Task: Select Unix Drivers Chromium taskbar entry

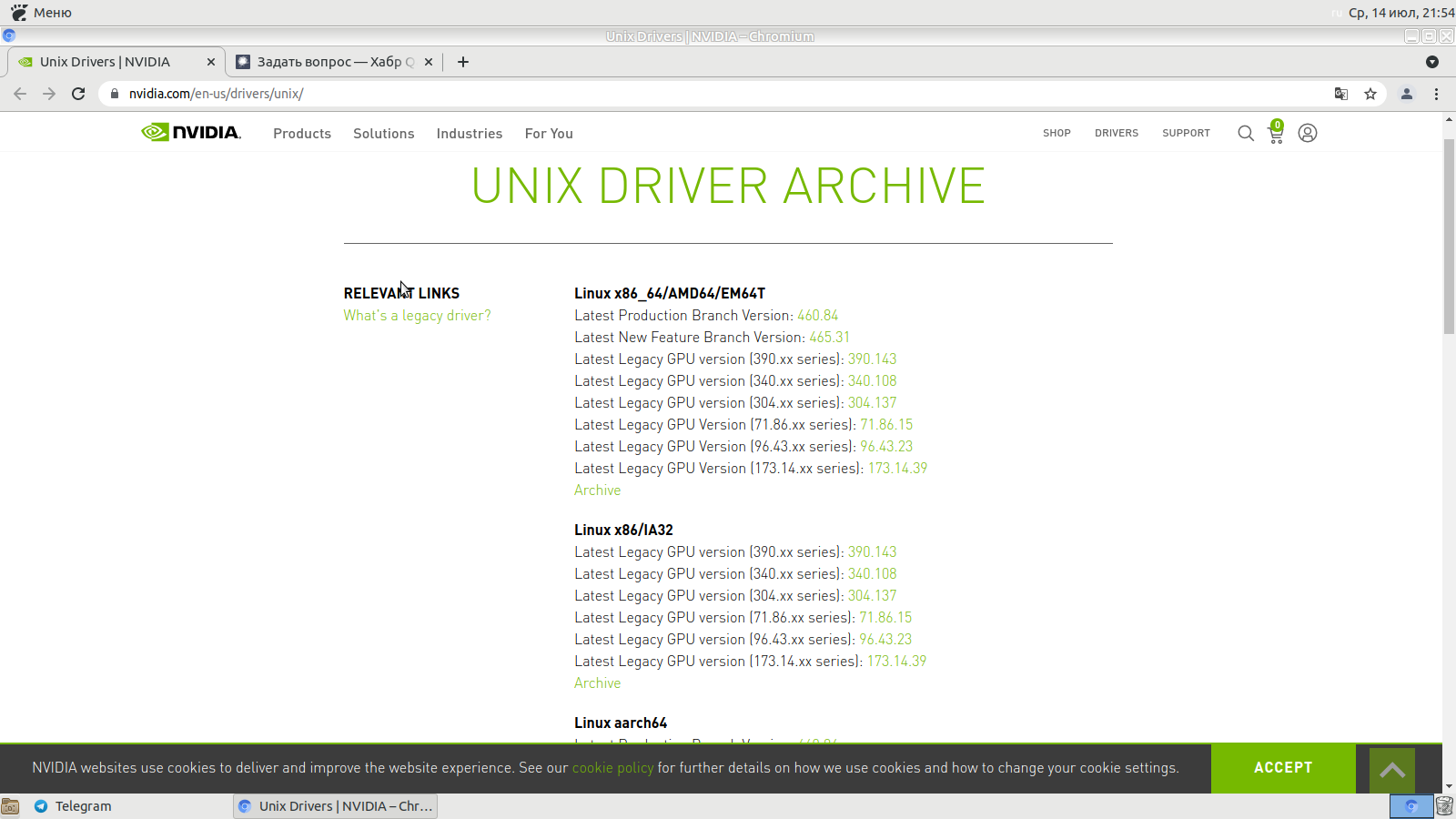Action: click(x=336, y=806)
